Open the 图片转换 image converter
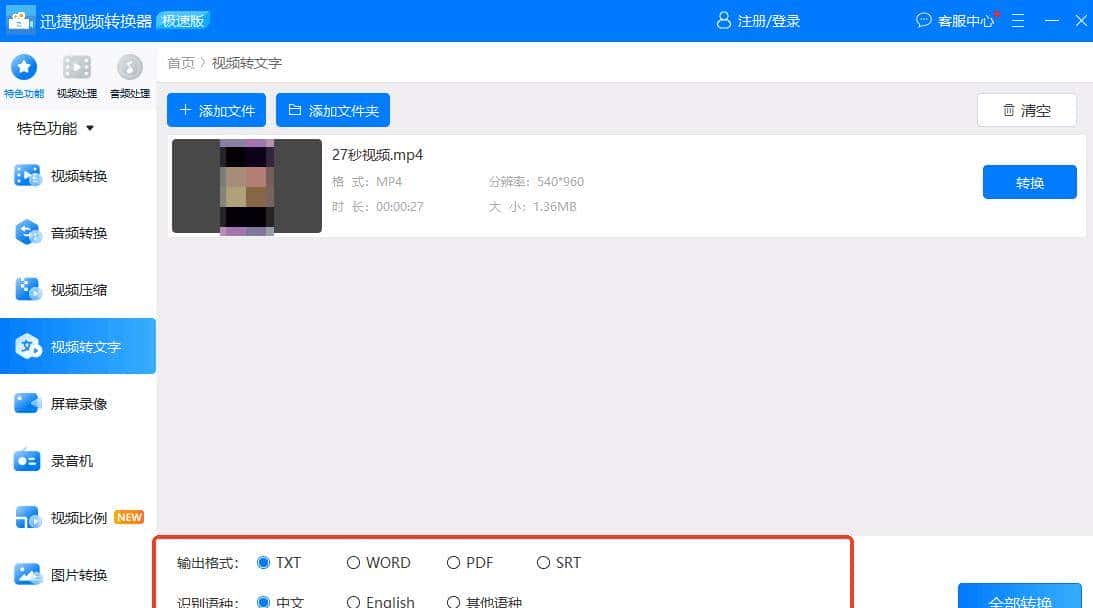Image resolution: width=1093 pixels, height=608 pixels. click(79, 574)
